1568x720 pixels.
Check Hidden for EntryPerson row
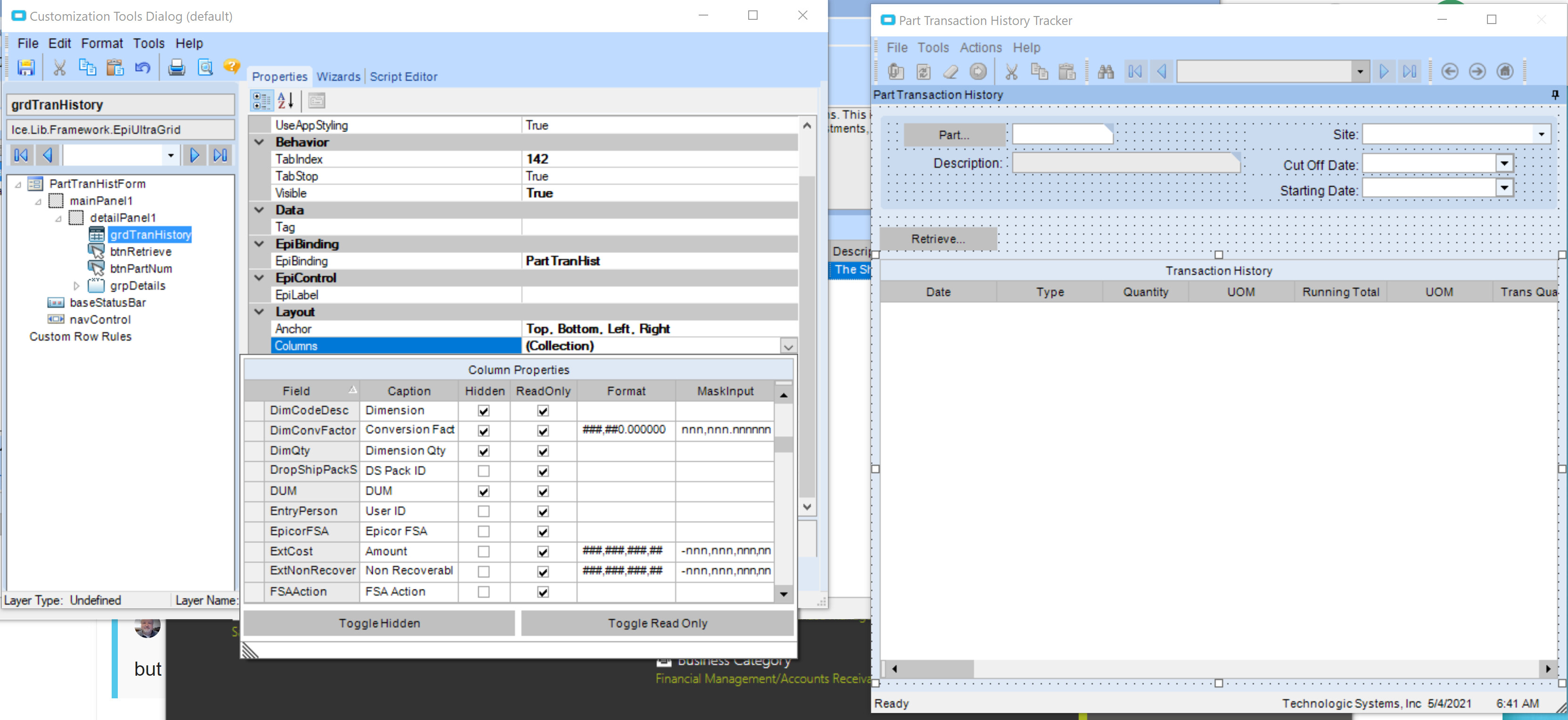pos(483,511)
